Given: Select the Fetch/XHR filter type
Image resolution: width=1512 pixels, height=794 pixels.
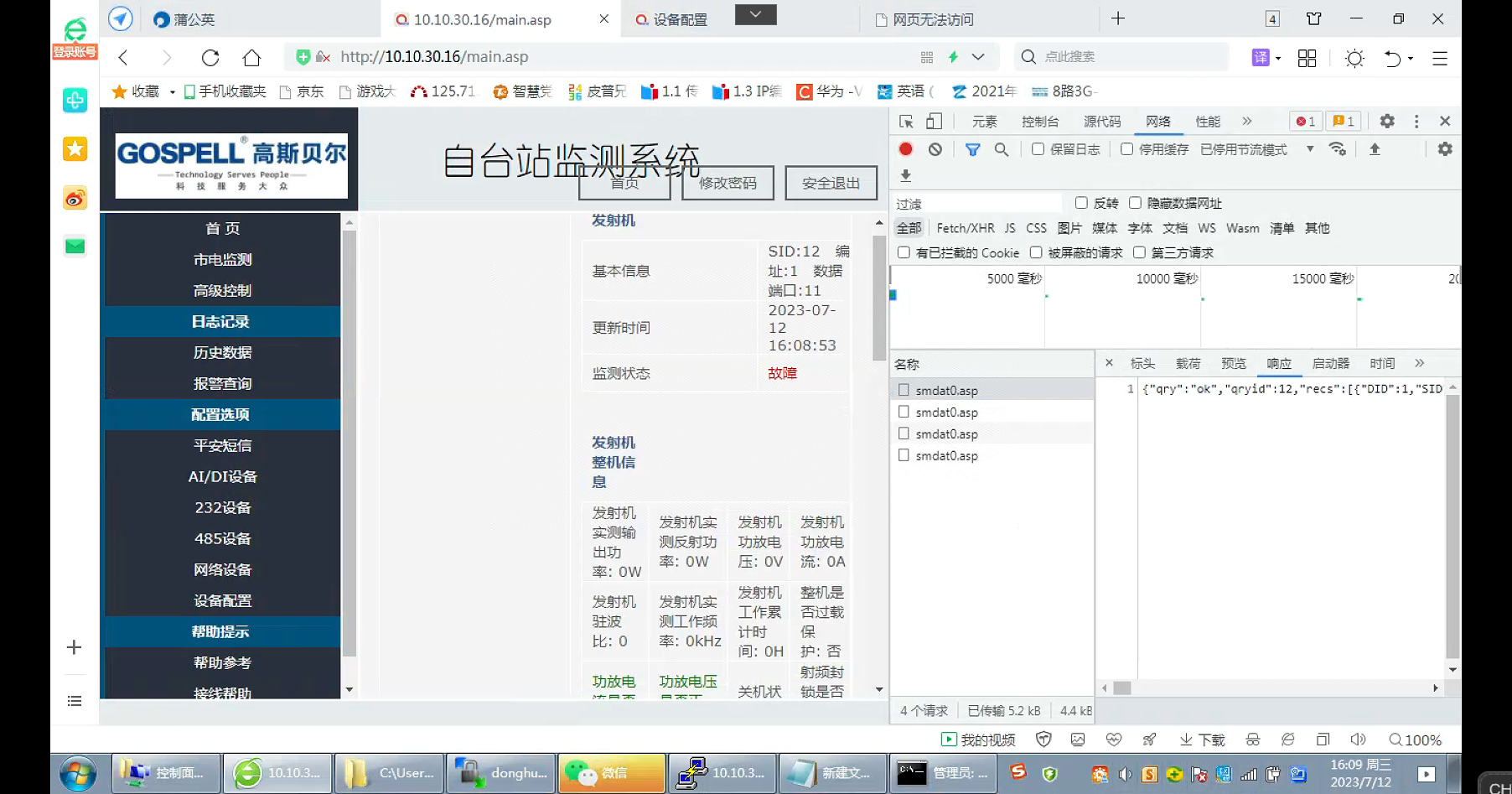Looking at the screenshot, I should pyautogui.click(x=966, y=228).
